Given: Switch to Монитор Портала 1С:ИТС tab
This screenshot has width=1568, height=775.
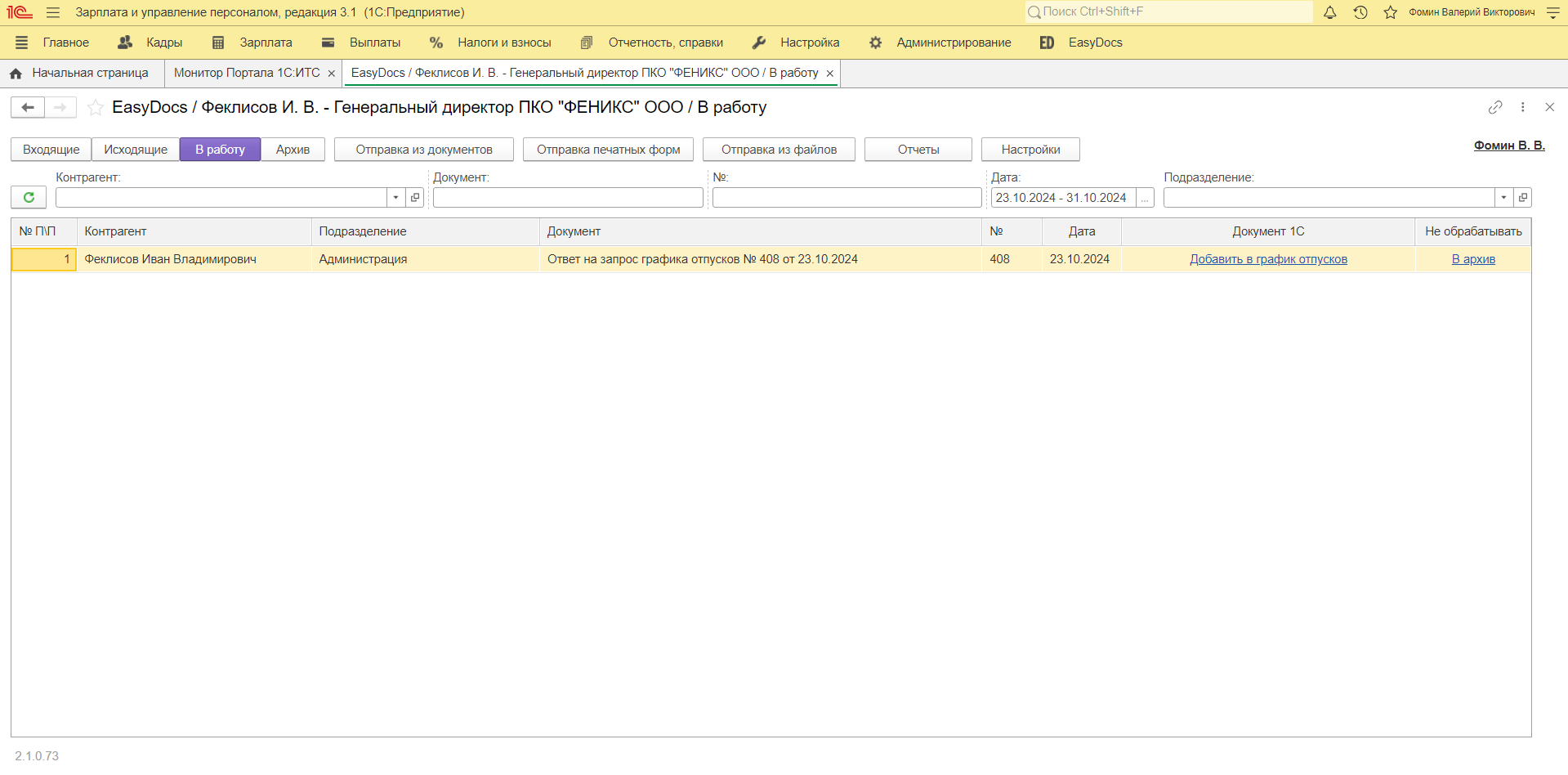Looking at the screenshot, I should [x=247, y=73].
